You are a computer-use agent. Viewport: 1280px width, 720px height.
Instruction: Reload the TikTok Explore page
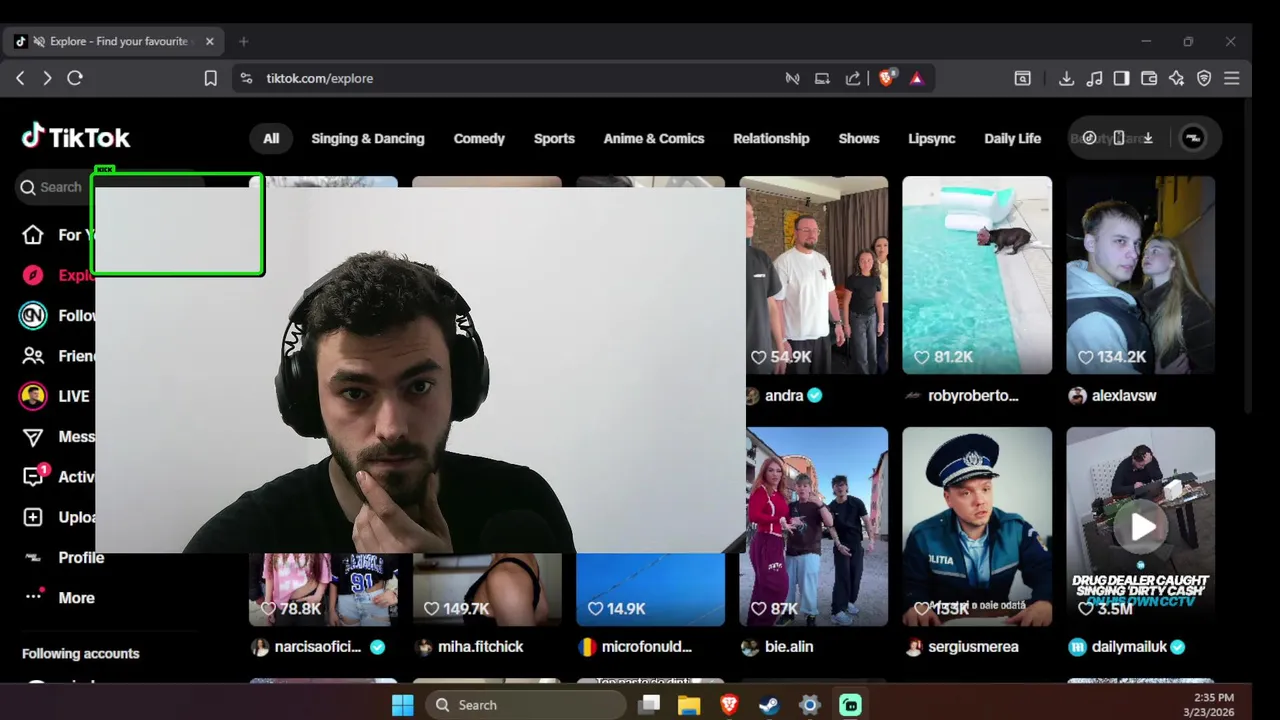[75, 78]
